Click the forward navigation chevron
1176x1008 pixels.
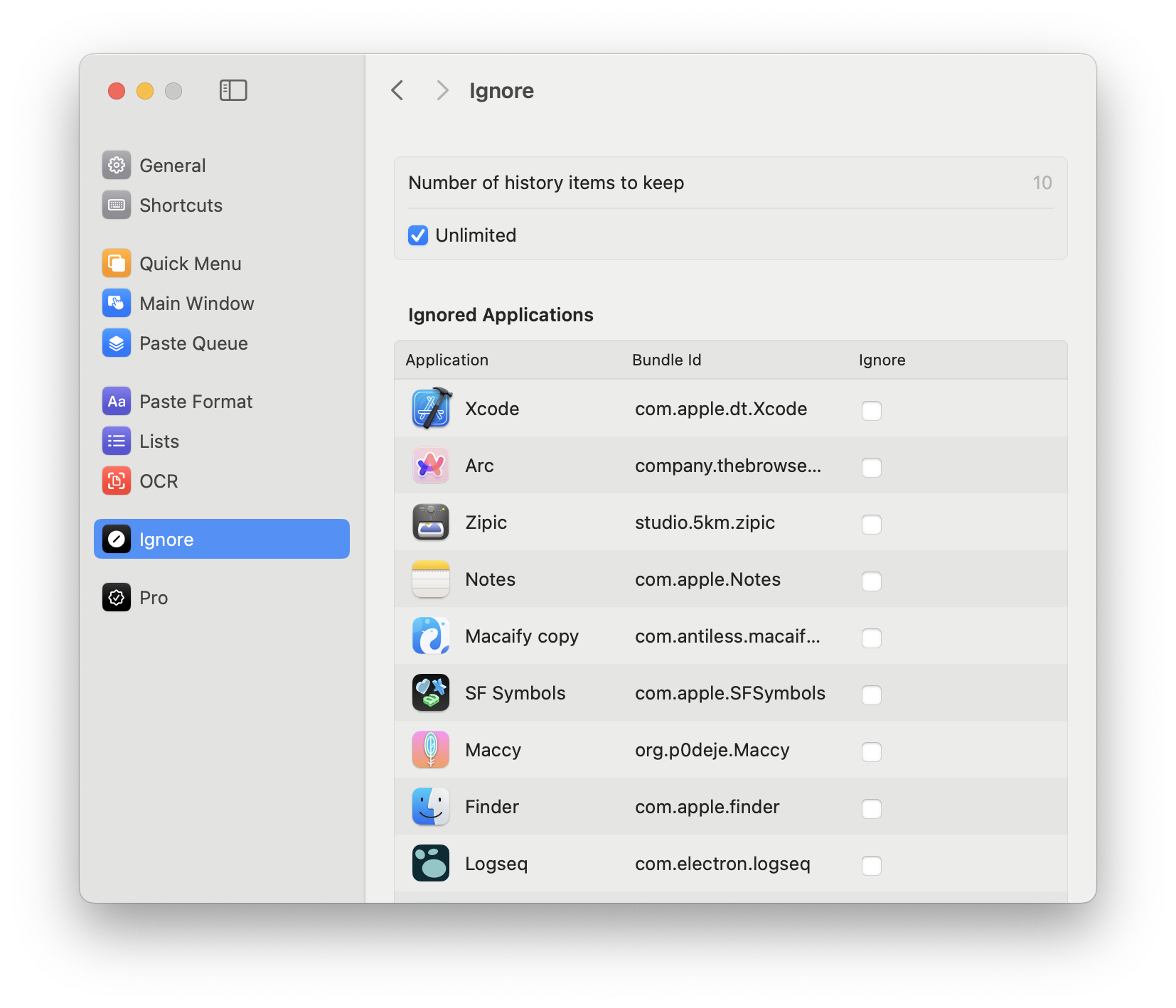442,90
